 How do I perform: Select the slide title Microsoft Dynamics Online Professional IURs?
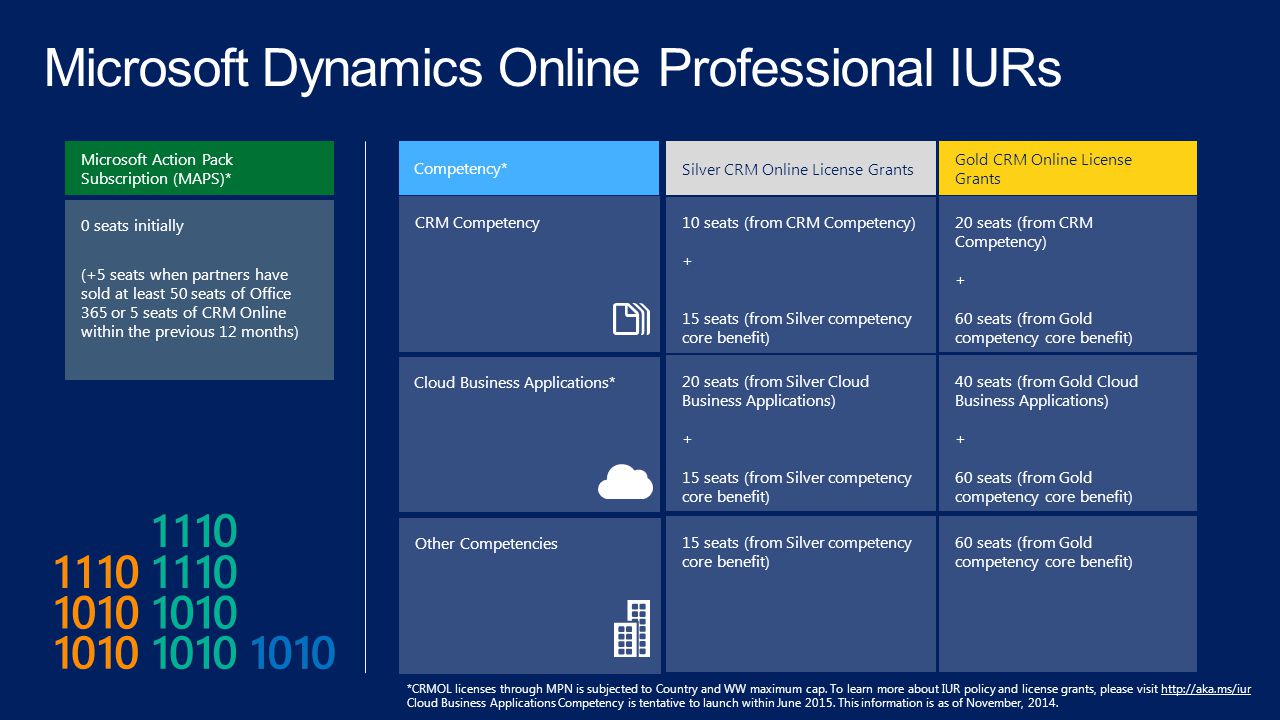pyautogui.click(x=552, y=68)
